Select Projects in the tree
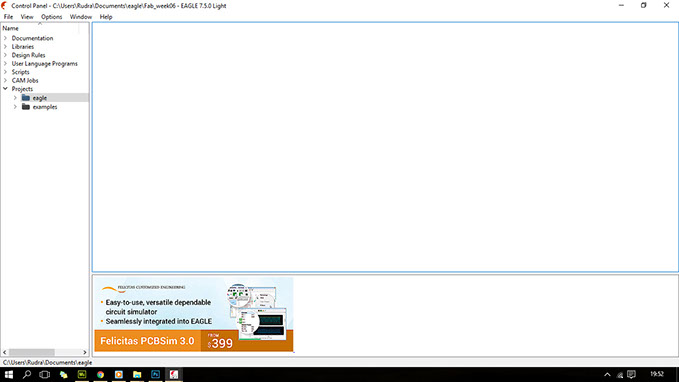This screenshot has width=679, height=382. (22, 89)
